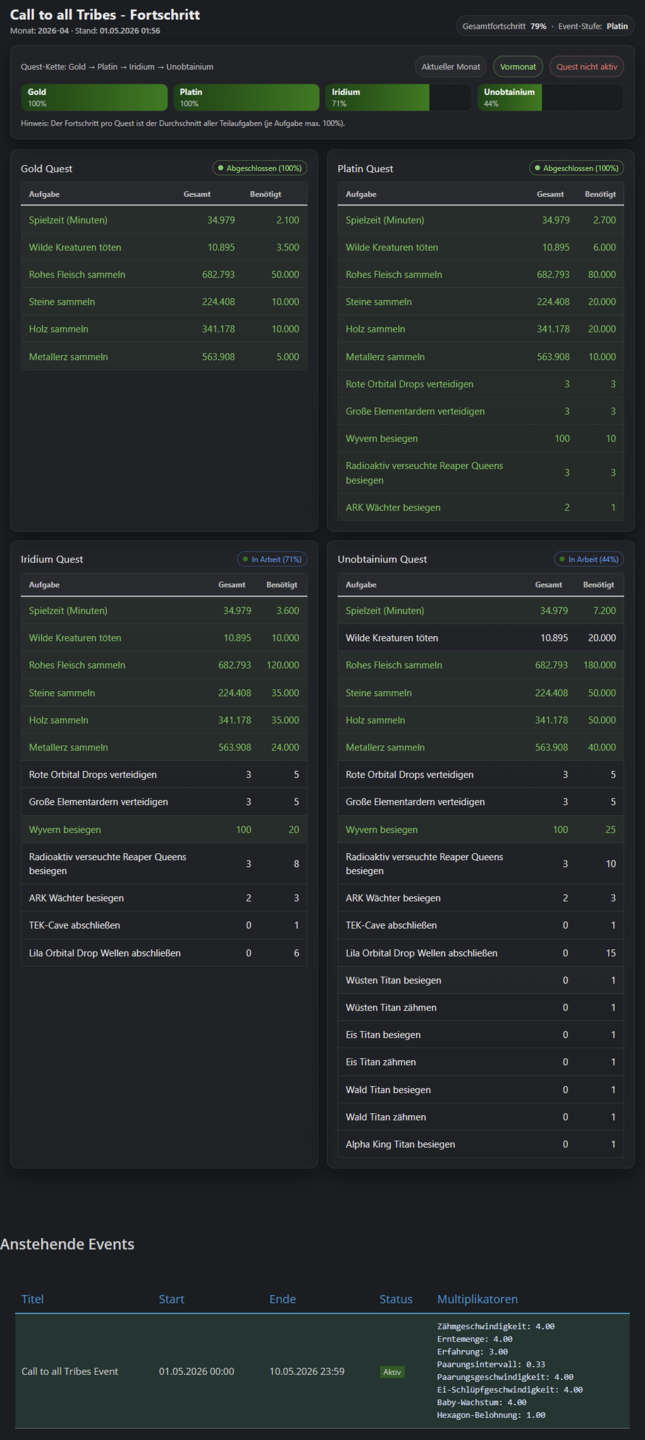
Task: Click the "Ende" events column header
Action: coord(283,1299)
